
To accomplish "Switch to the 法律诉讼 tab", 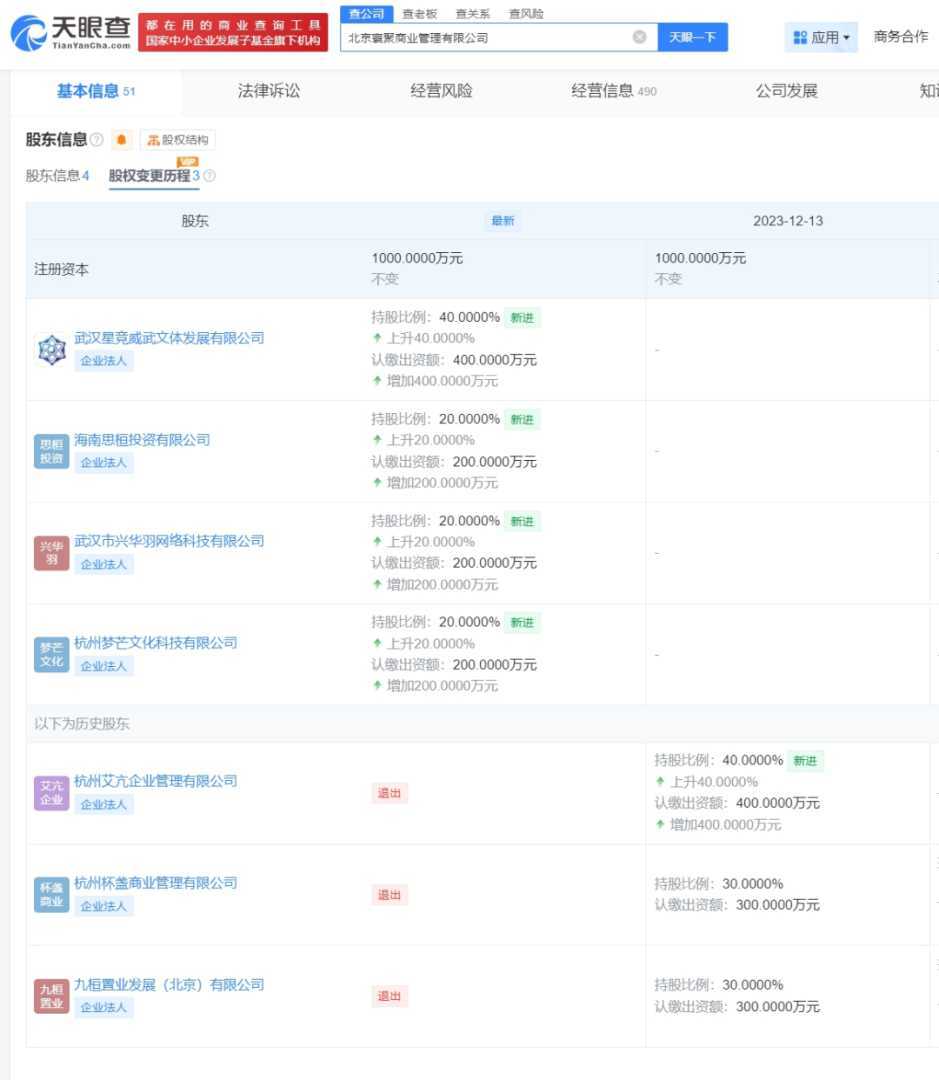I will pyautogui.click(x=268, y=91).
